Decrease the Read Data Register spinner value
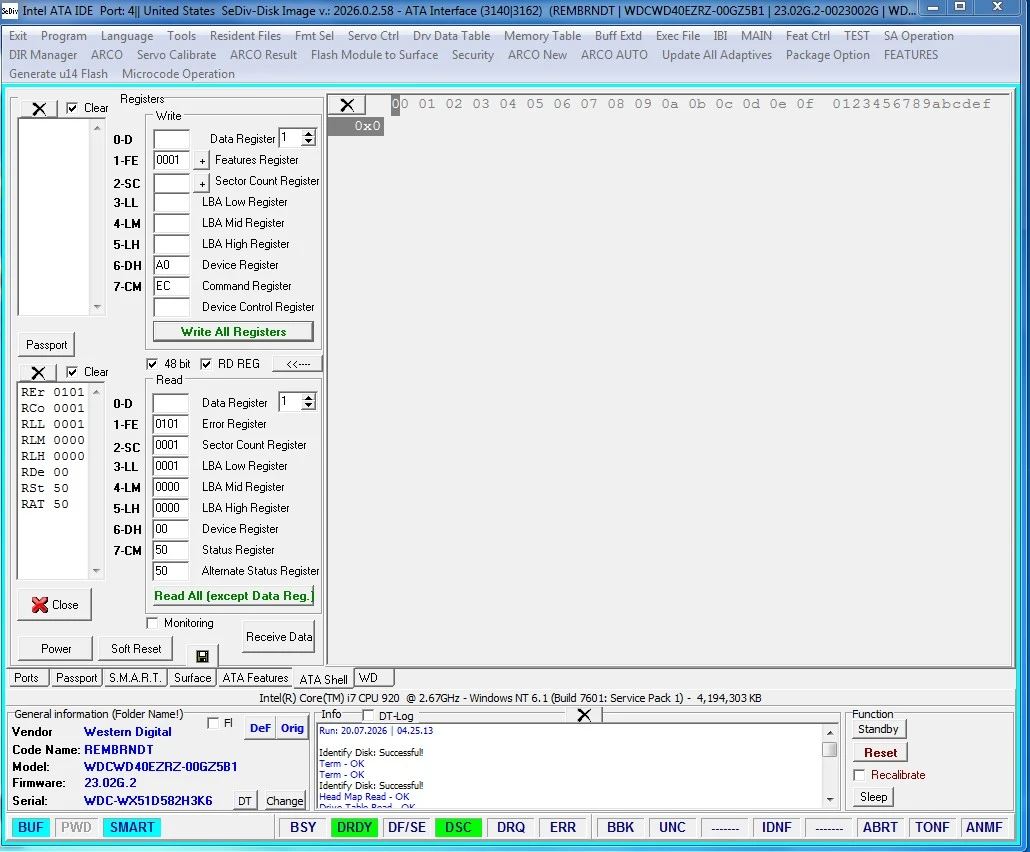The height and width of the screenshot is (852, 1030). 308,406
